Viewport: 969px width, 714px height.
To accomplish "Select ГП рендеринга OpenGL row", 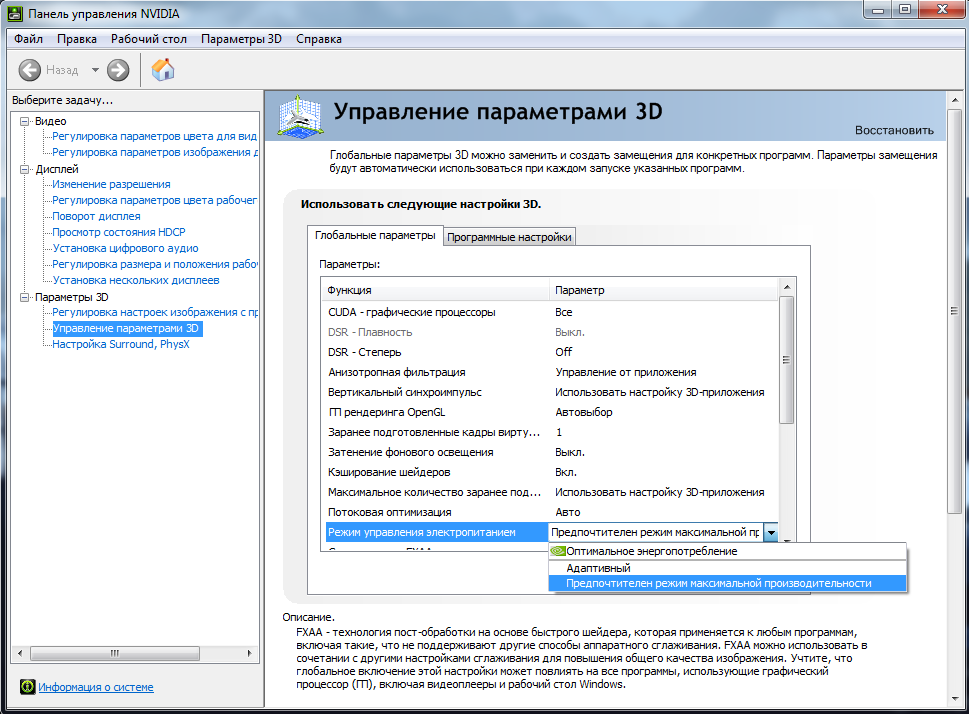I will (x=550, y=412).
